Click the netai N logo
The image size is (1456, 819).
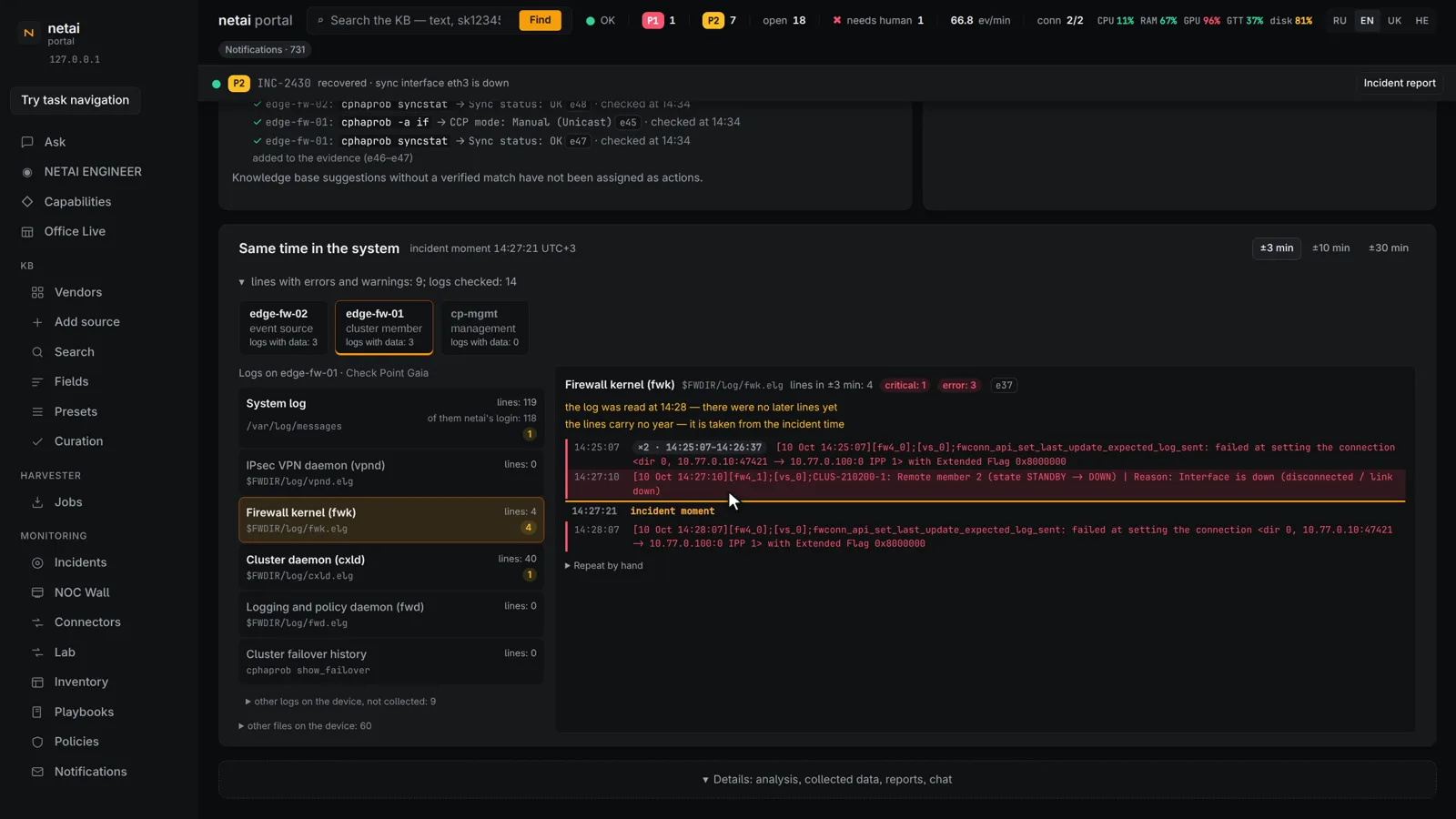tap(29, 33)
